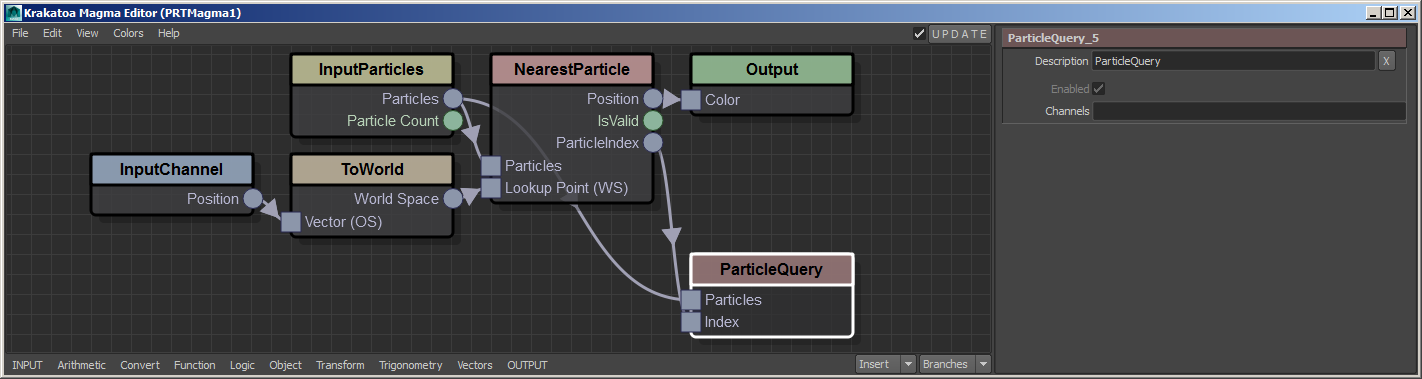Image resolution: width=1422 pixels, height=379 pixels.
Task: Open the Insert mode dropdown
Action: [886, 364]
